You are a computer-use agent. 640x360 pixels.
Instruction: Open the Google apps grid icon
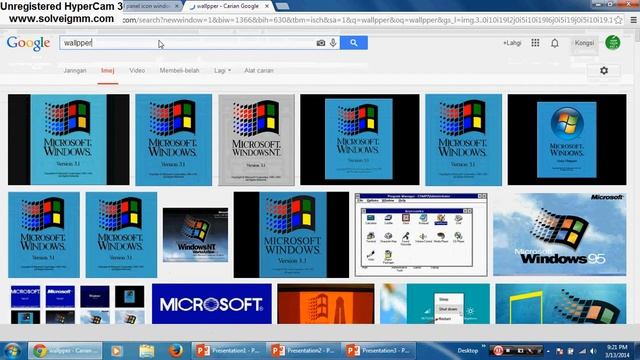click(535, 42)
